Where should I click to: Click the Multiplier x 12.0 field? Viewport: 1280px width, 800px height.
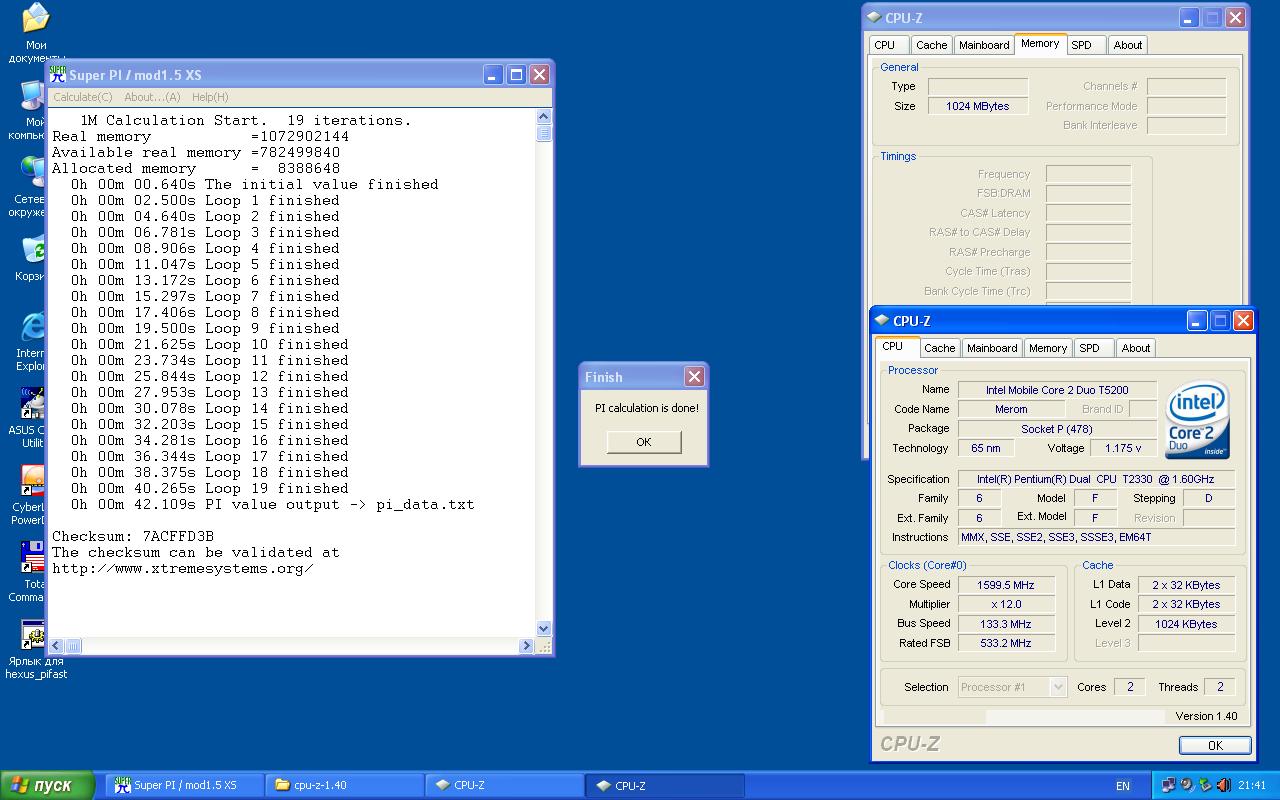point(1006,604)
